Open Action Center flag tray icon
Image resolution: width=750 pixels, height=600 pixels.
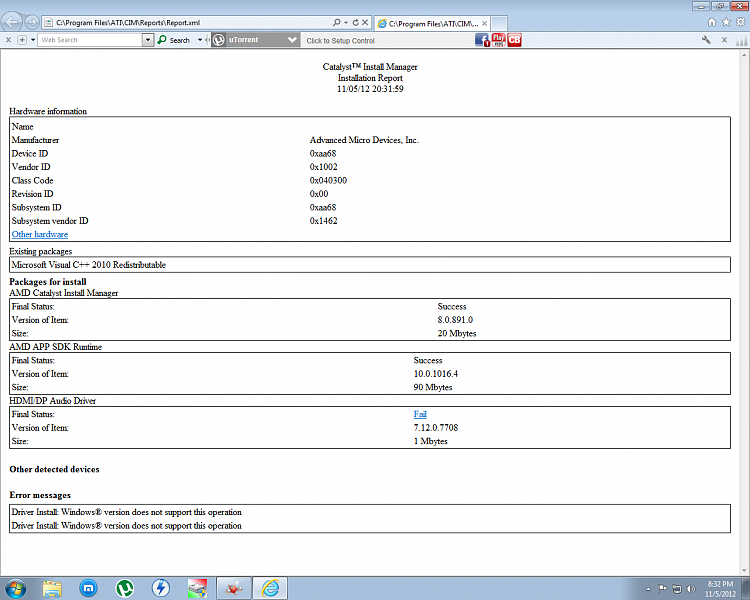pos(662,589)
